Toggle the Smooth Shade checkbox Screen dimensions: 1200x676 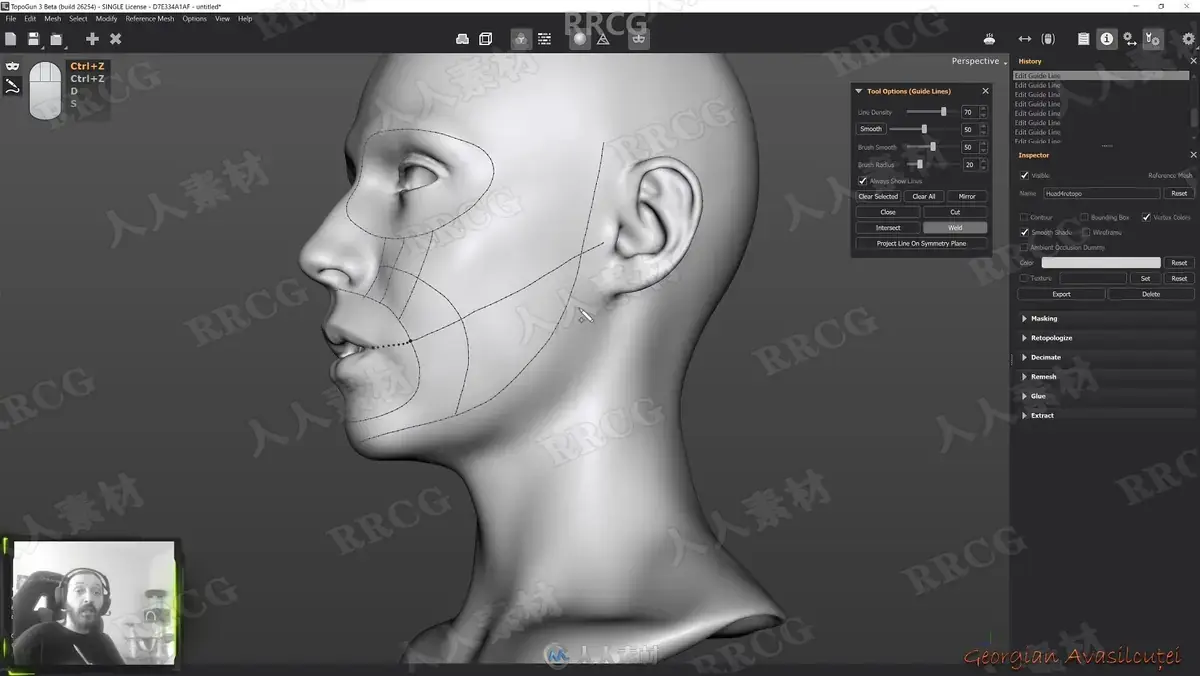pyautogui.click(x=1024, y=232)
